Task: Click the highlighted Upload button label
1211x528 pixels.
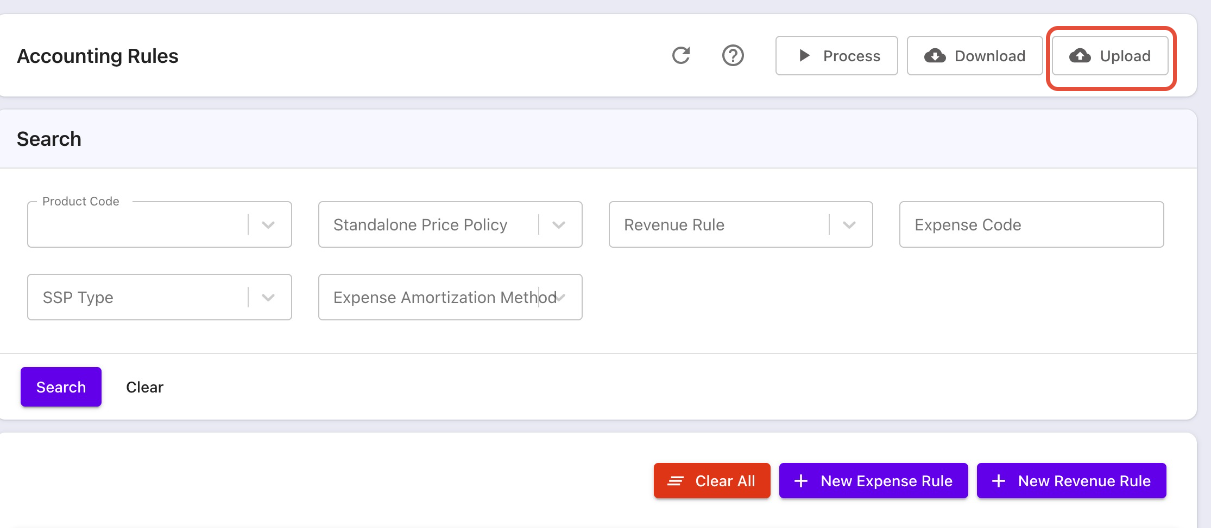Action: coord(1125,56)
